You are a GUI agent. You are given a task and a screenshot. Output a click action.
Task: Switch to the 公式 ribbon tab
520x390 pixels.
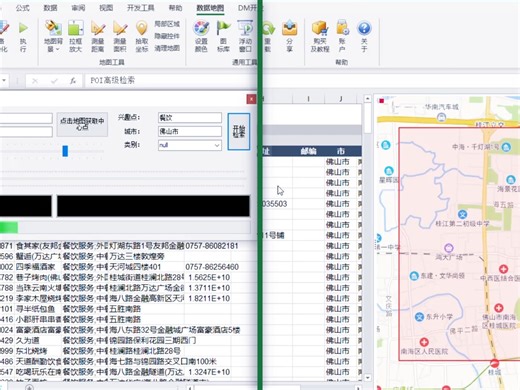pyautogui.click(x=23, y=8)
